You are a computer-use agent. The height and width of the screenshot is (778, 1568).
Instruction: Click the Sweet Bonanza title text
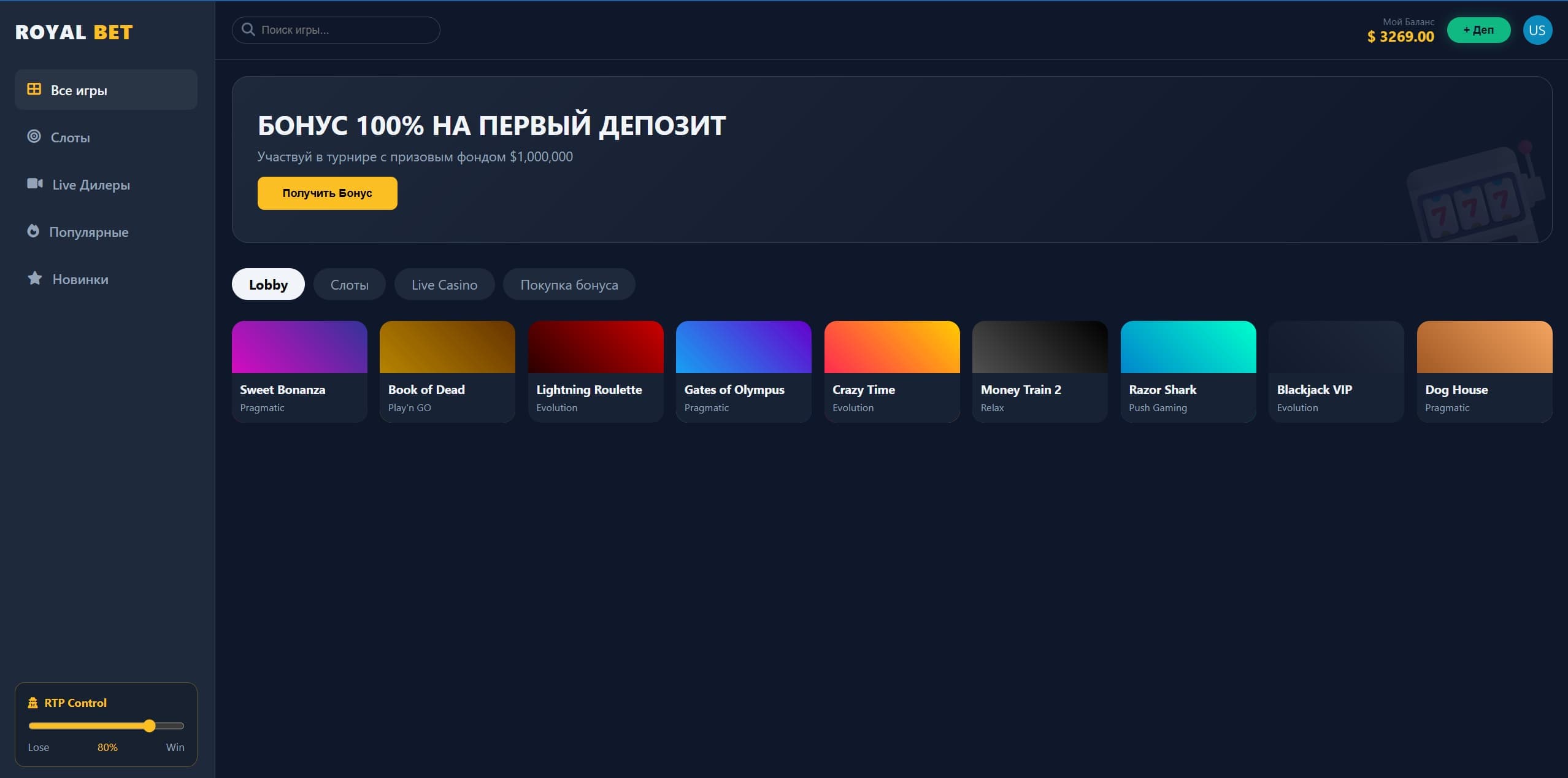(x=283, y=390)
